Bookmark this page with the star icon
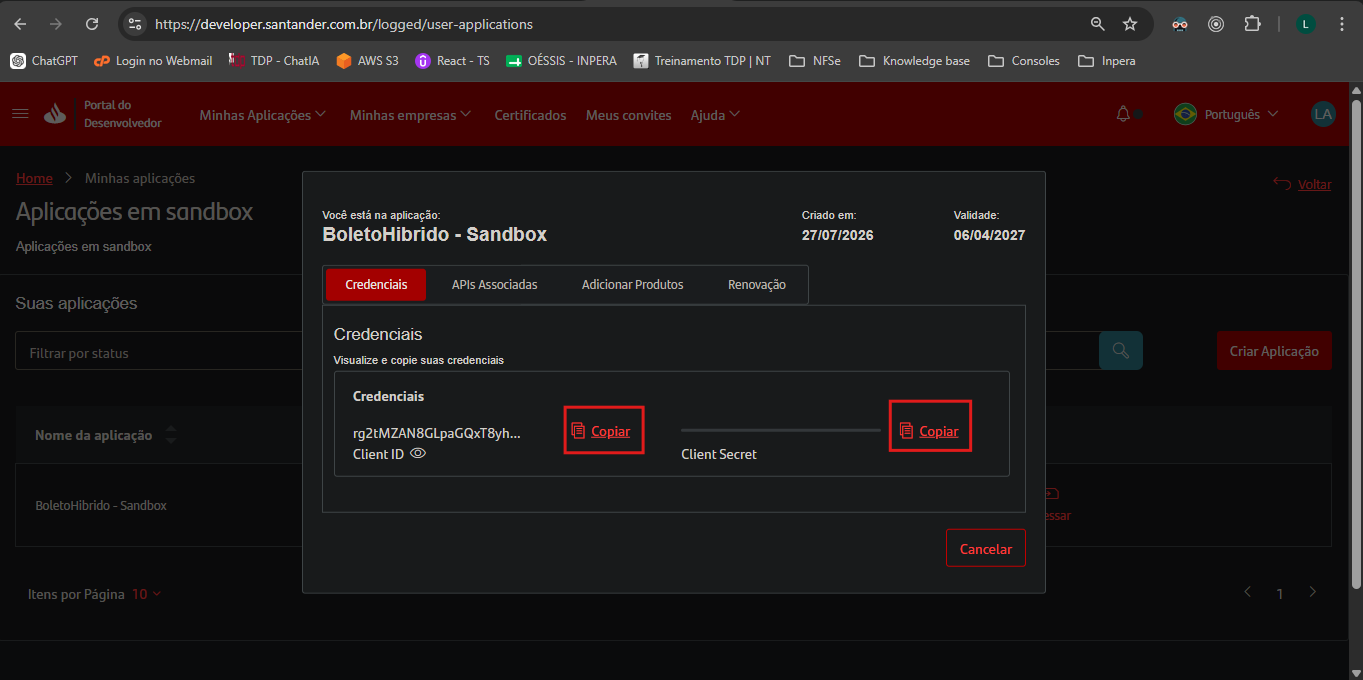The width and height of the screenshot is (1363, 680). coord(1130,24)
